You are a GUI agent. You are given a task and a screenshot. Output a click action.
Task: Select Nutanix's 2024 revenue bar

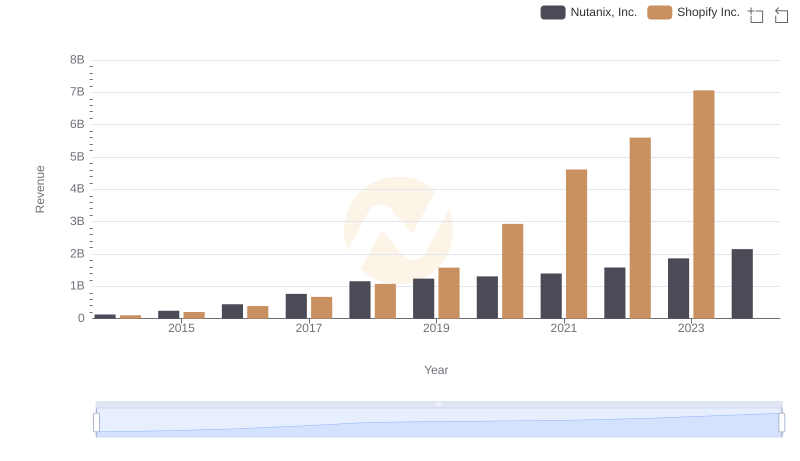[742, 284]
